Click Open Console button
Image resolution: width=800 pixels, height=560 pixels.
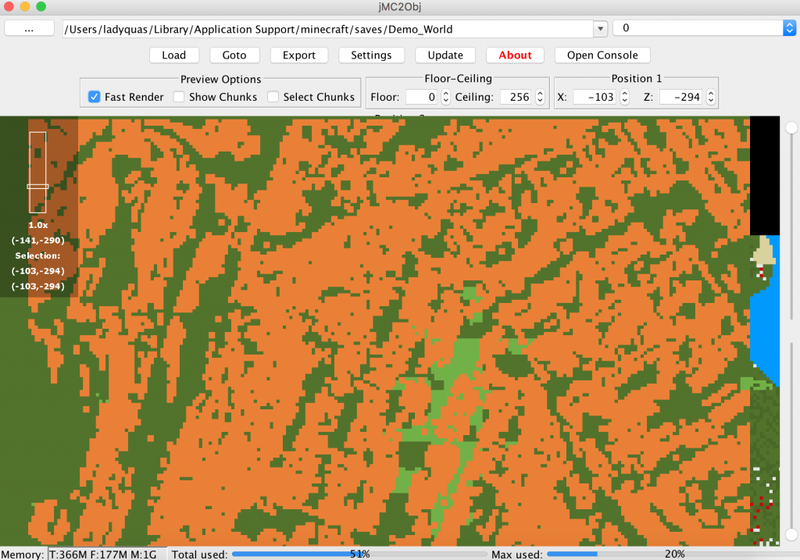[602, 55]
